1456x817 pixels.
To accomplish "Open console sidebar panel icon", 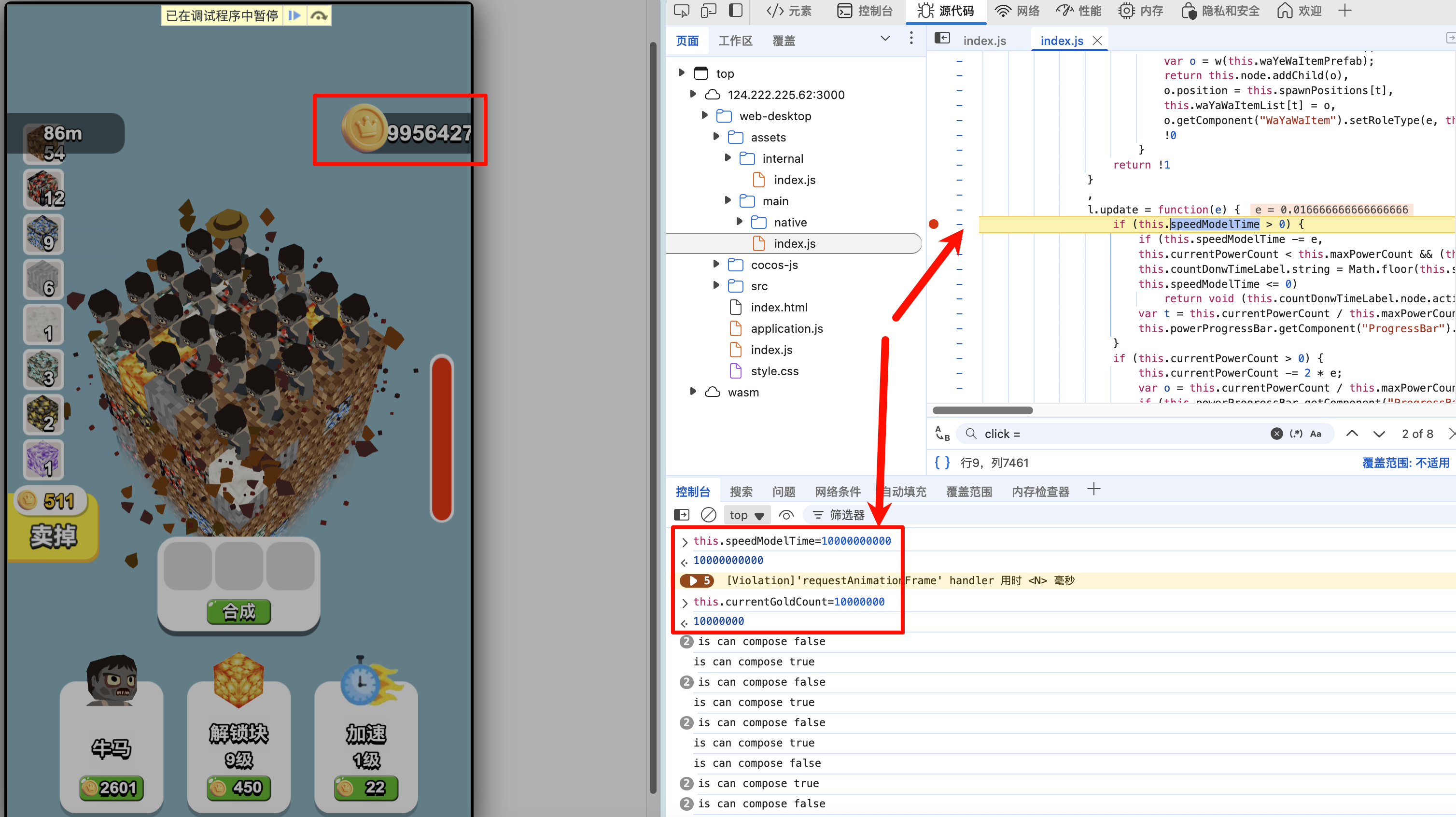I will click(682, 515).
